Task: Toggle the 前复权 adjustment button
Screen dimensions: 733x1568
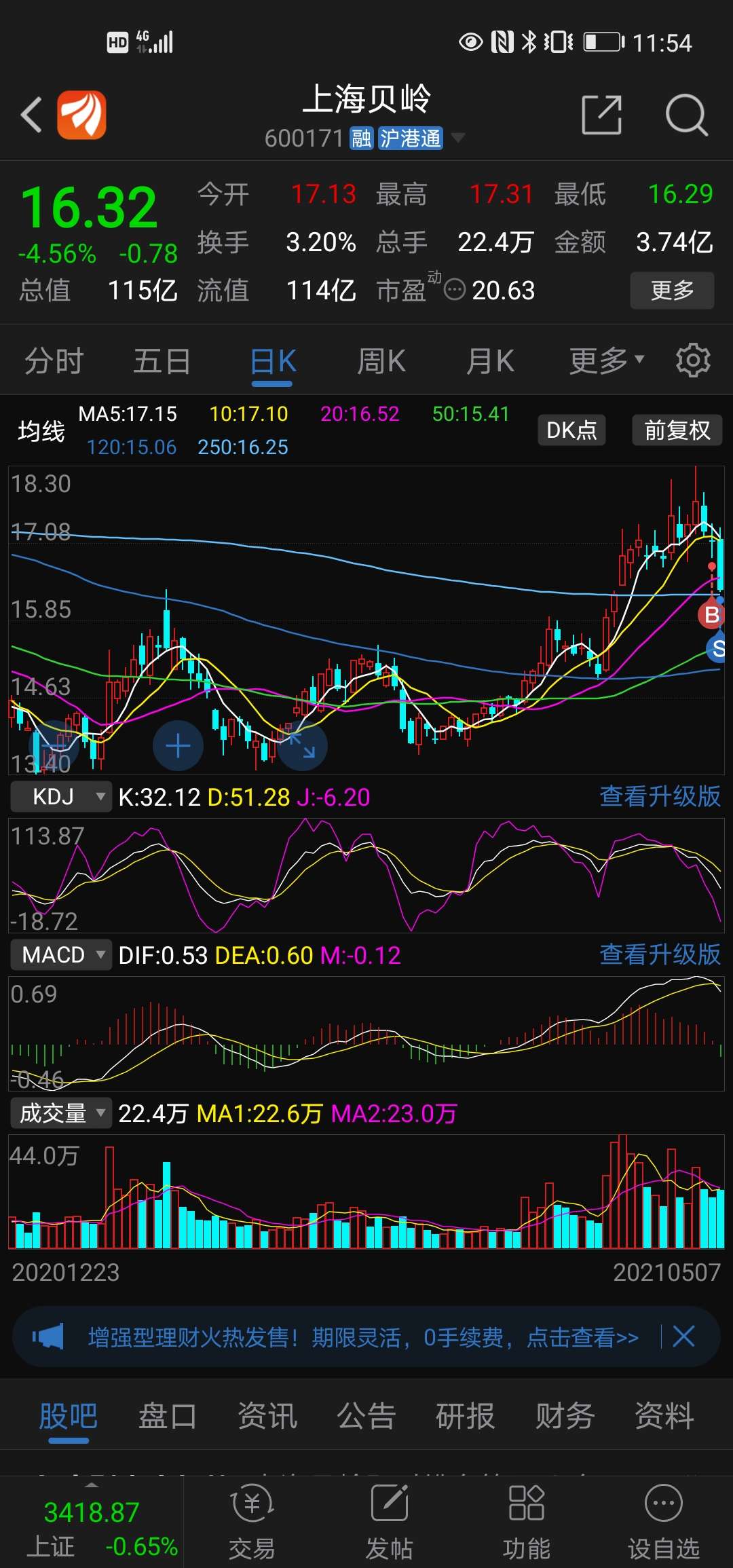Action: (677, 430)
